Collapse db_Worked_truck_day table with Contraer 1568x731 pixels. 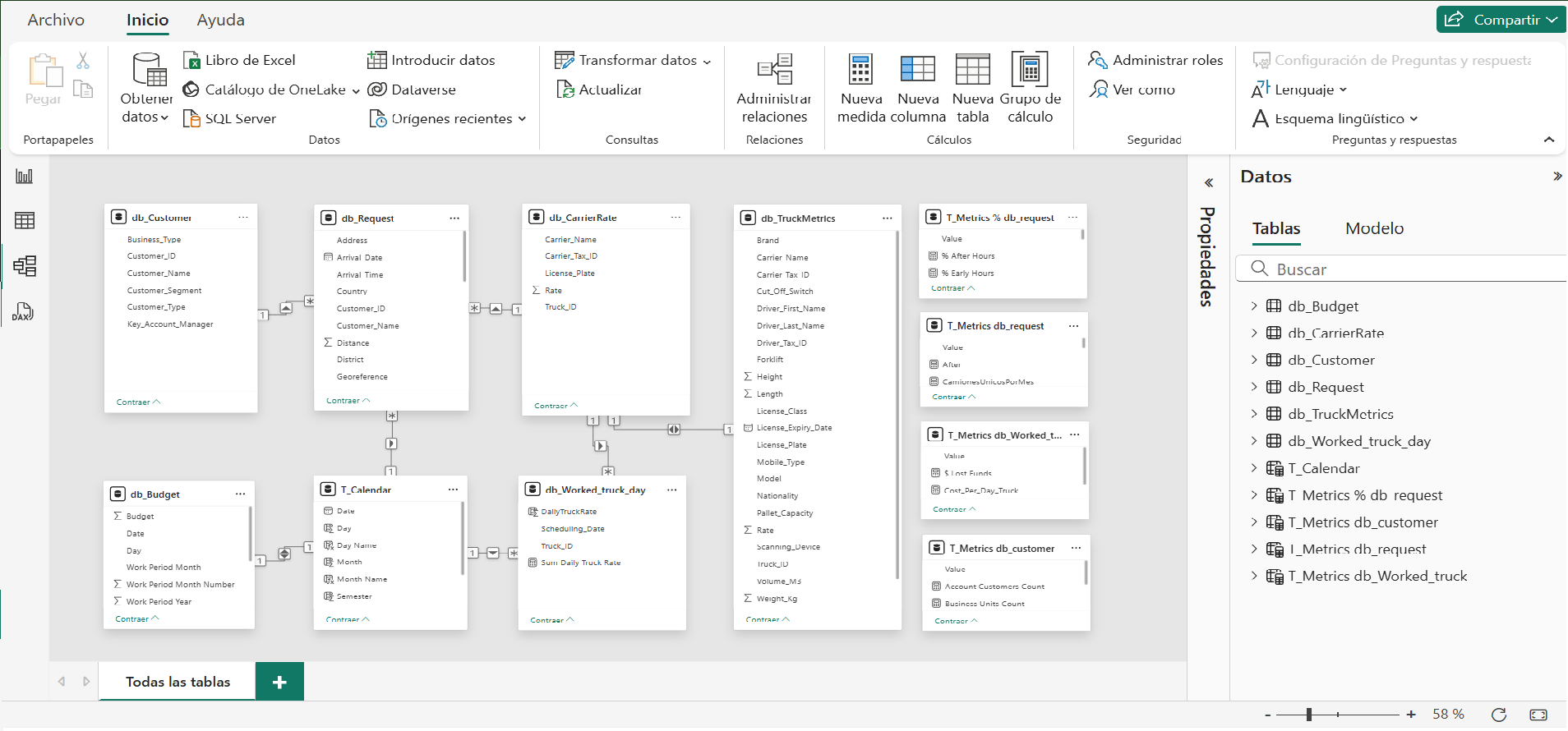pos(552,620)
